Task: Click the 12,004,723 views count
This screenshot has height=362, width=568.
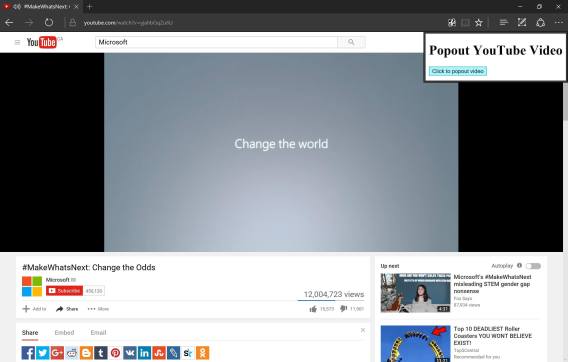Action: [334, 294]
